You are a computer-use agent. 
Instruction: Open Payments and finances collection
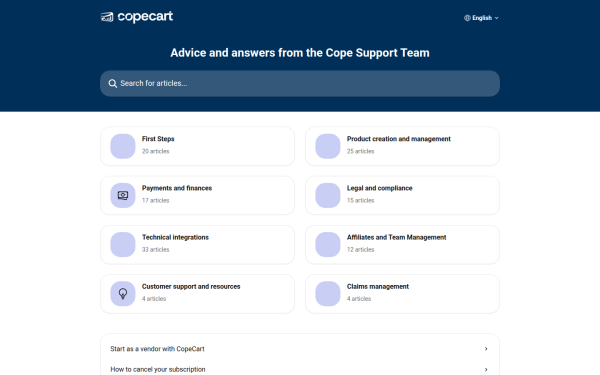197,196
